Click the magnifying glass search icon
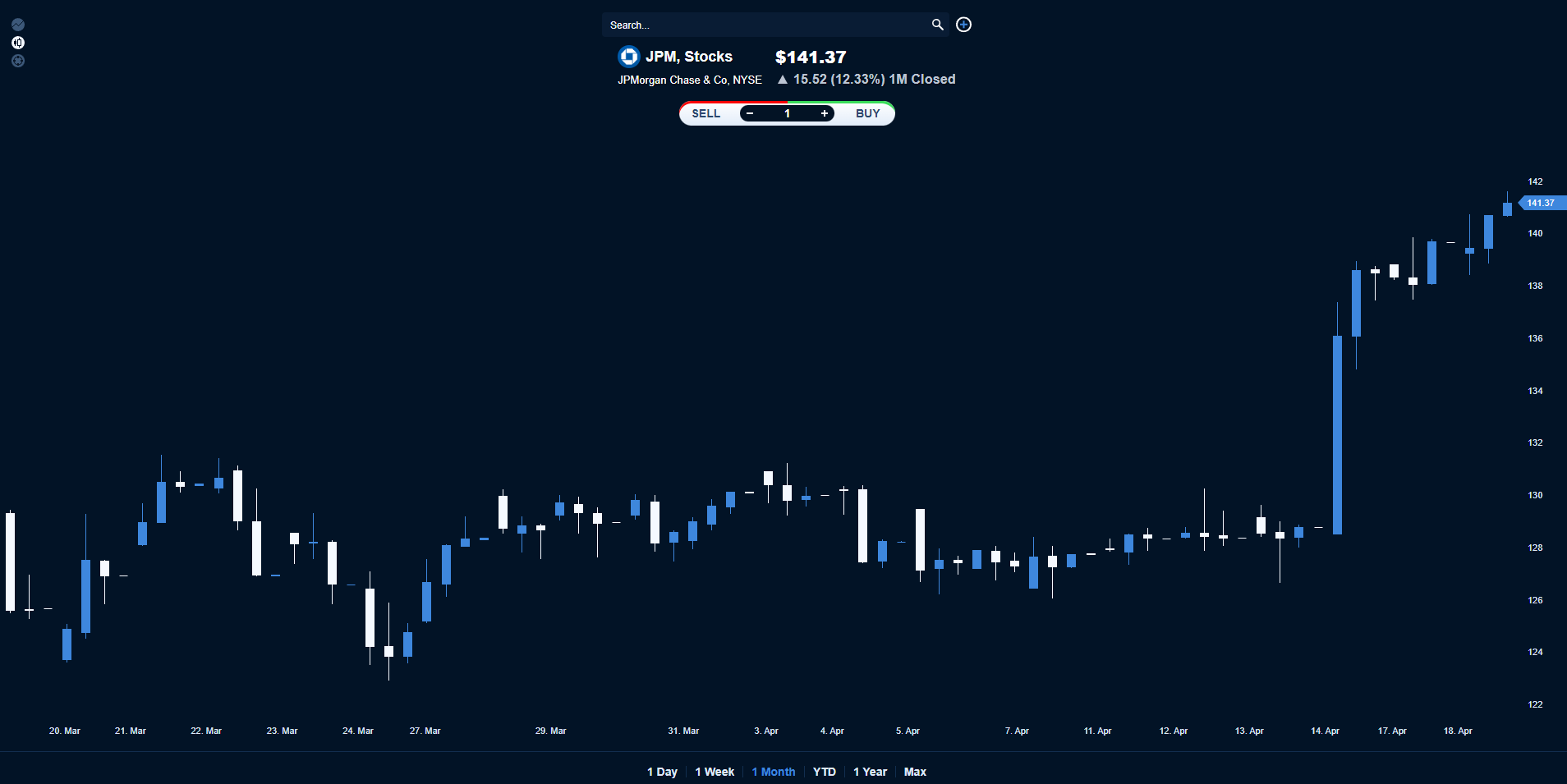The image size is (1567, 784). [937, 25]
